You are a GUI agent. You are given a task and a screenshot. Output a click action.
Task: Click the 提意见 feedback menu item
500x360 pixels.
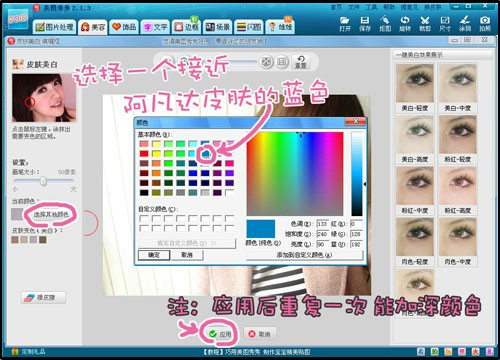click(409, 7)
